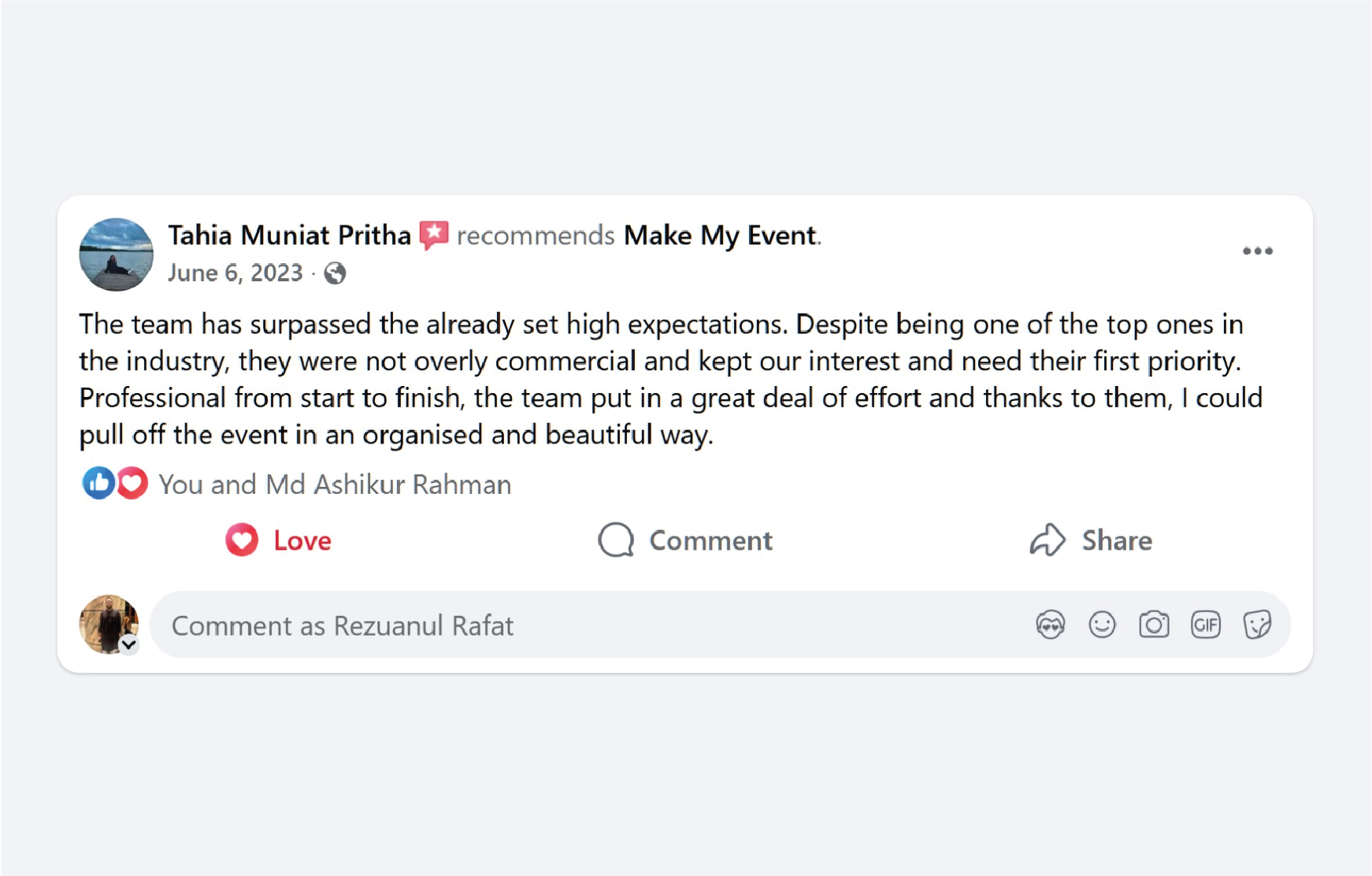
Task: Expand the comment identity switcher chevron
Action: (x=129, y=644)
